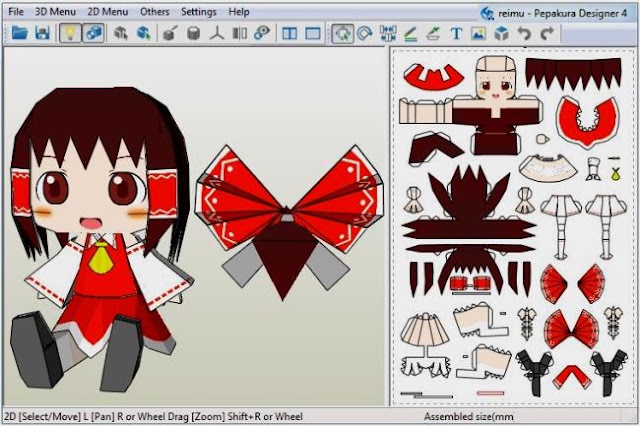
Task: Click the Undo arrow icon
Action: (x=524, y=33)
